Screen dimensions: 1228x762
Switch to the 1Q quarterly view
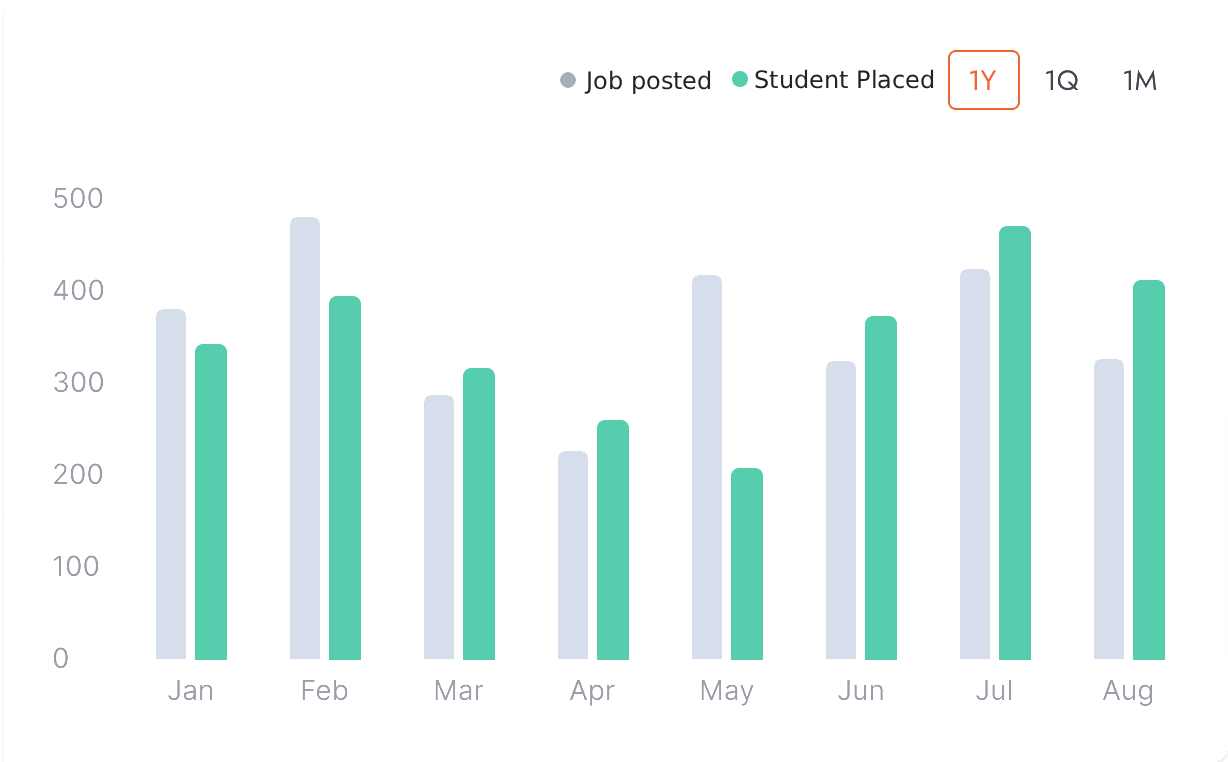click(x=1061, y=80)
